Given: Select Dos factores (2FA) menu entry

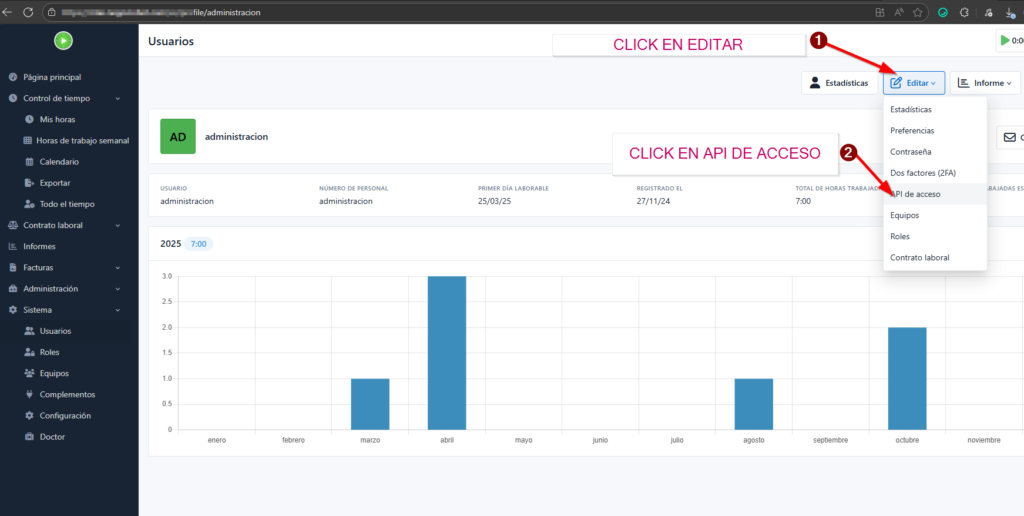Looking at the screenshot, I should click(x=922, y=173).
